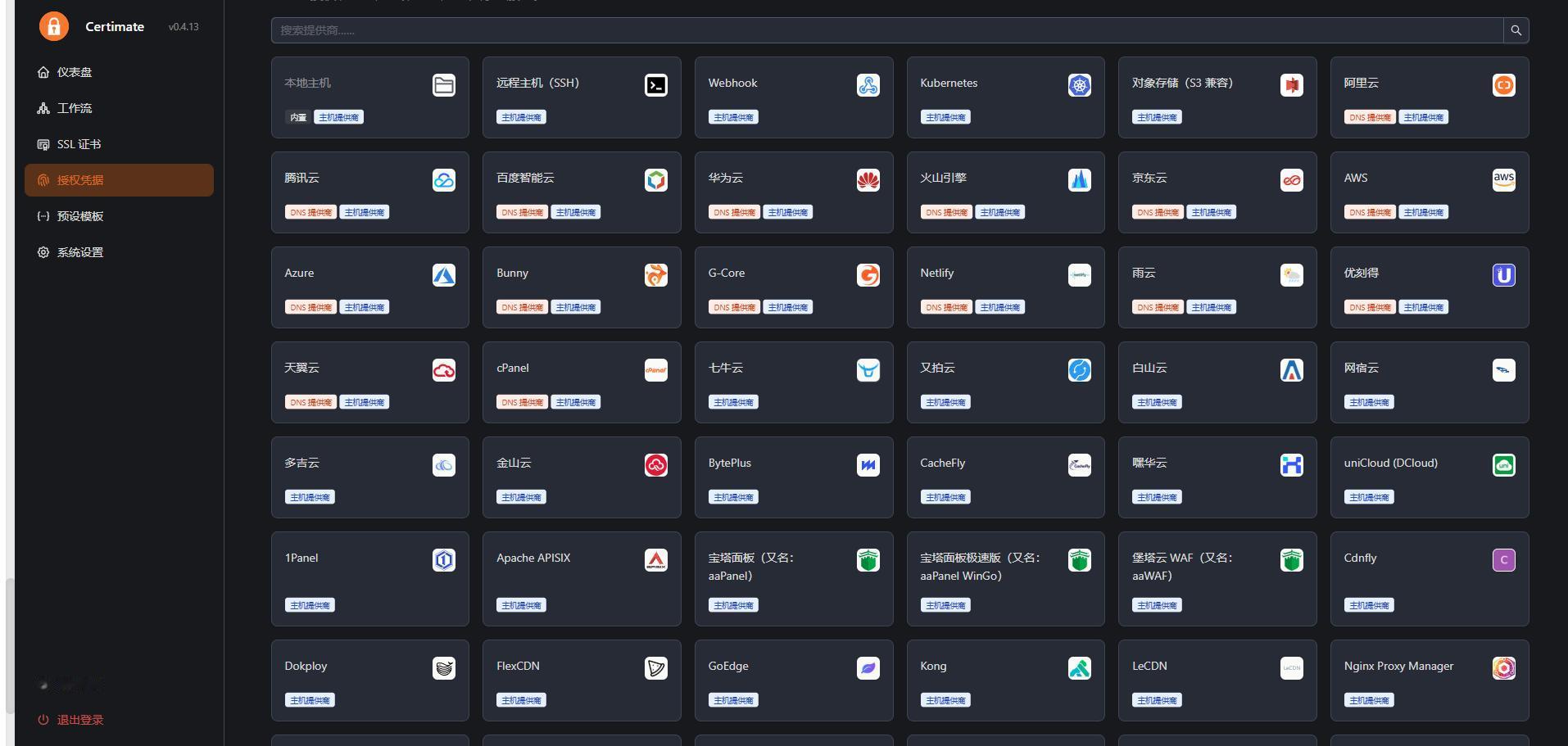Choose the 宝塔面板极速版 aaPanel WinGo card
This screenshot has height=746, width=1568.
[1006, 579]
